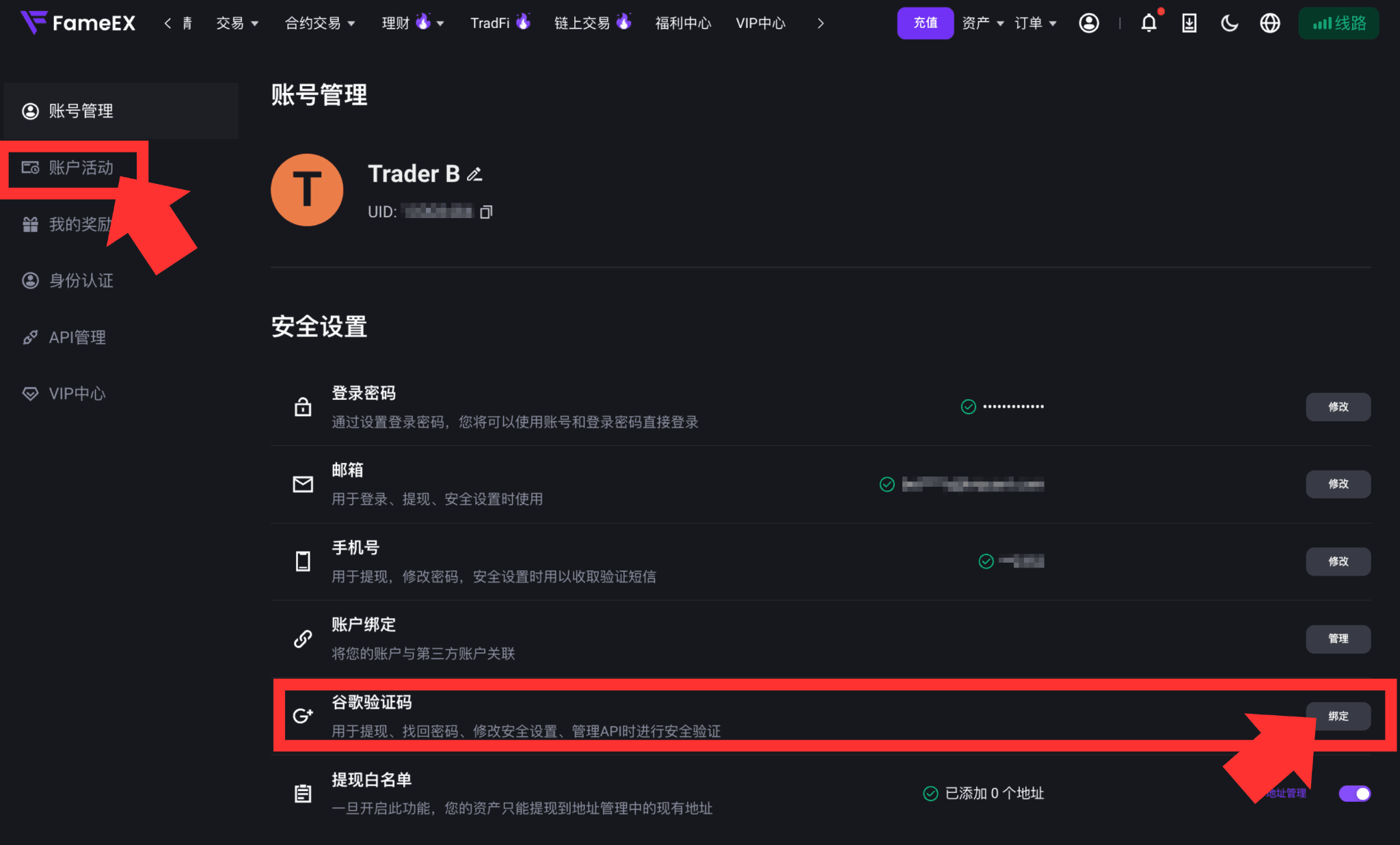1400x845 pixels.
Task: Expand the 交易 dropdown menu
Action: pos(237,23)
